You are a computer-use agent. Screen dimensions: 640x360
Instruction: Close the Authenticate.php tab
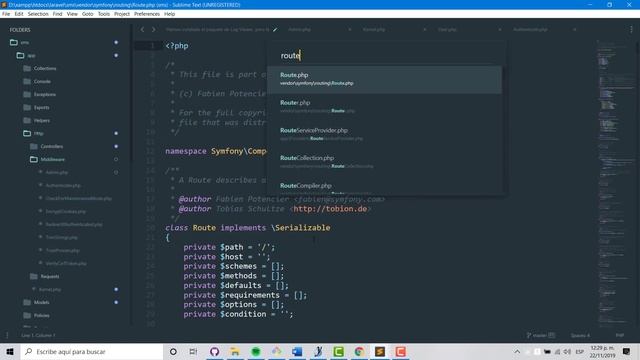coord(575,30)
